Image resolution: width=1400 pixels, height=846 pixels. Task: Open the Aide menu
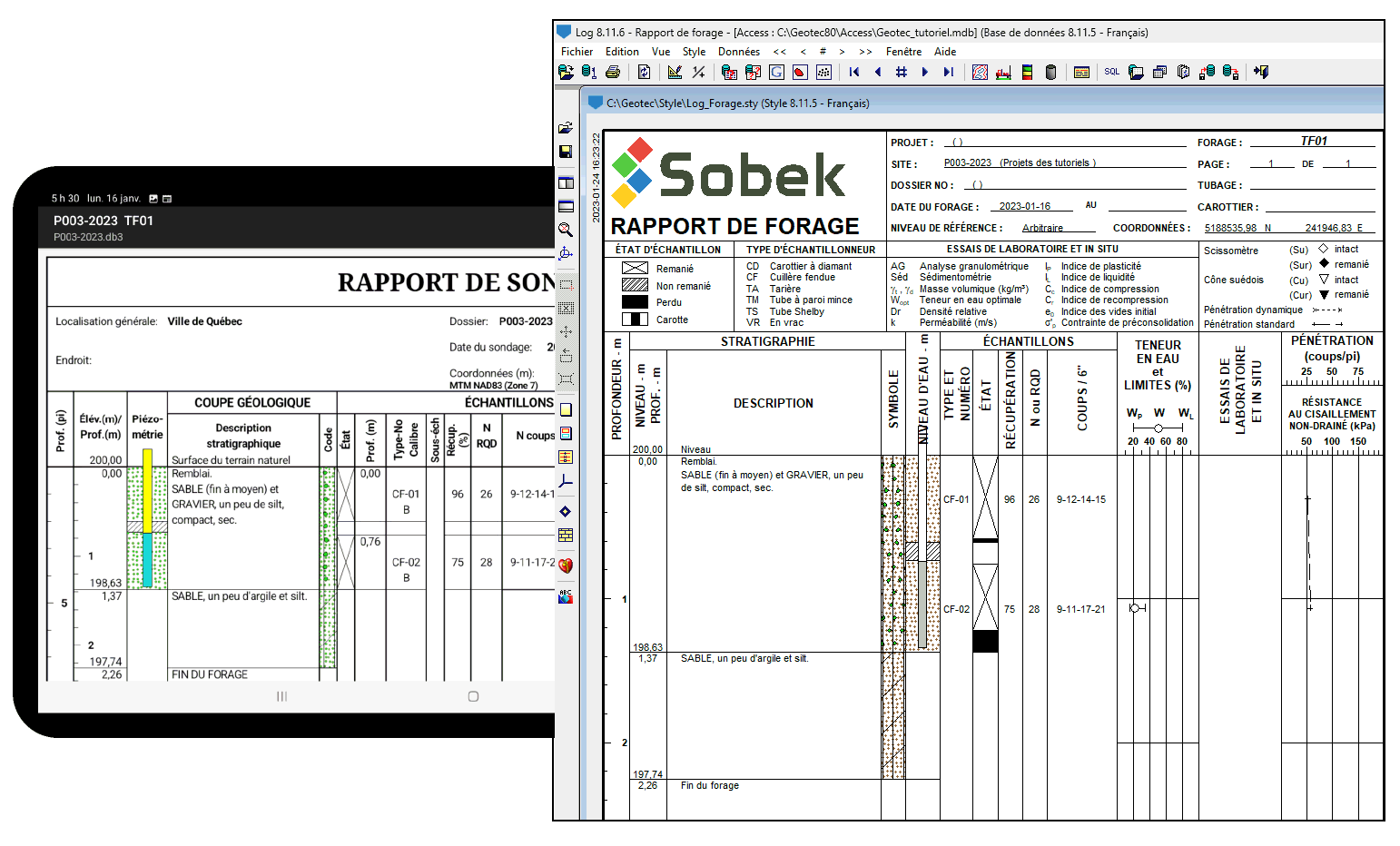pos(945,52)
